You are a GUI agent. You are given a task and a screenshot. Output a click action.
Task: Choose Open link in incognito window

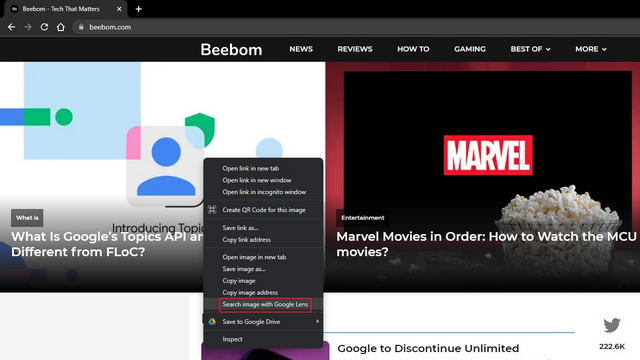[263, 192]
